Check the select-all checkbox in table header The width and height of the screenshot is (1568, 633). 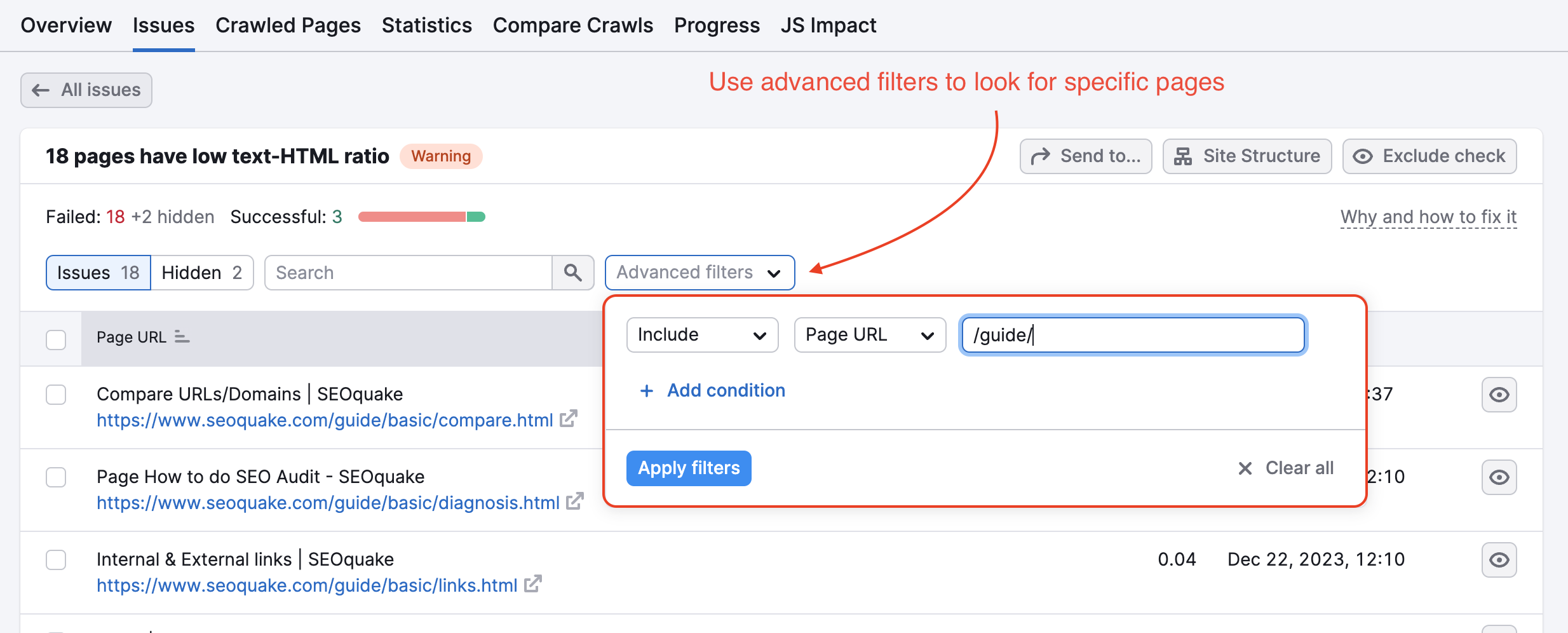56,339
